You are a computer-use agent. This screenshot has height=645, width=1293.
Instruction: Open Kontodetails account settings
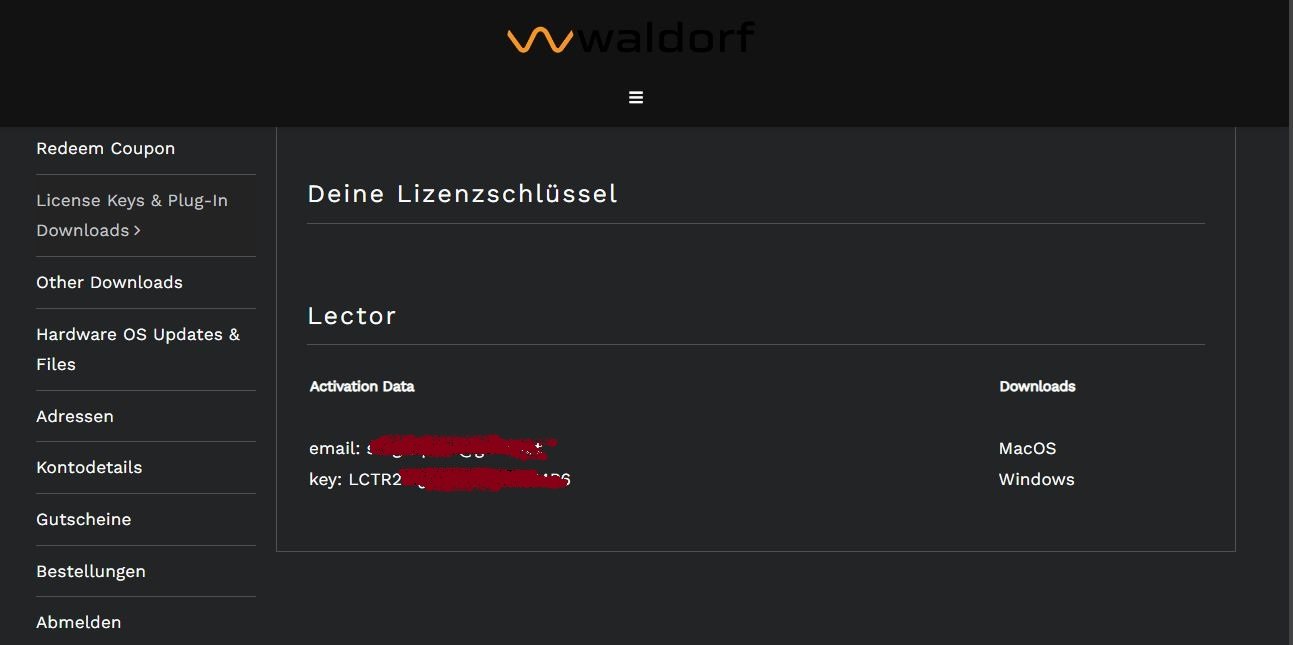point(89,467)
